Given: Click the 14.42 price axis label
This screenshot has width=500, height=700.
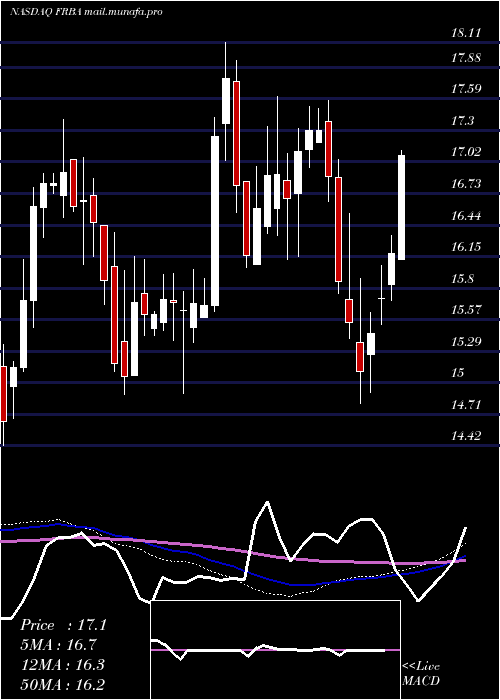Looking at the screenshot, I should (466, 435).
